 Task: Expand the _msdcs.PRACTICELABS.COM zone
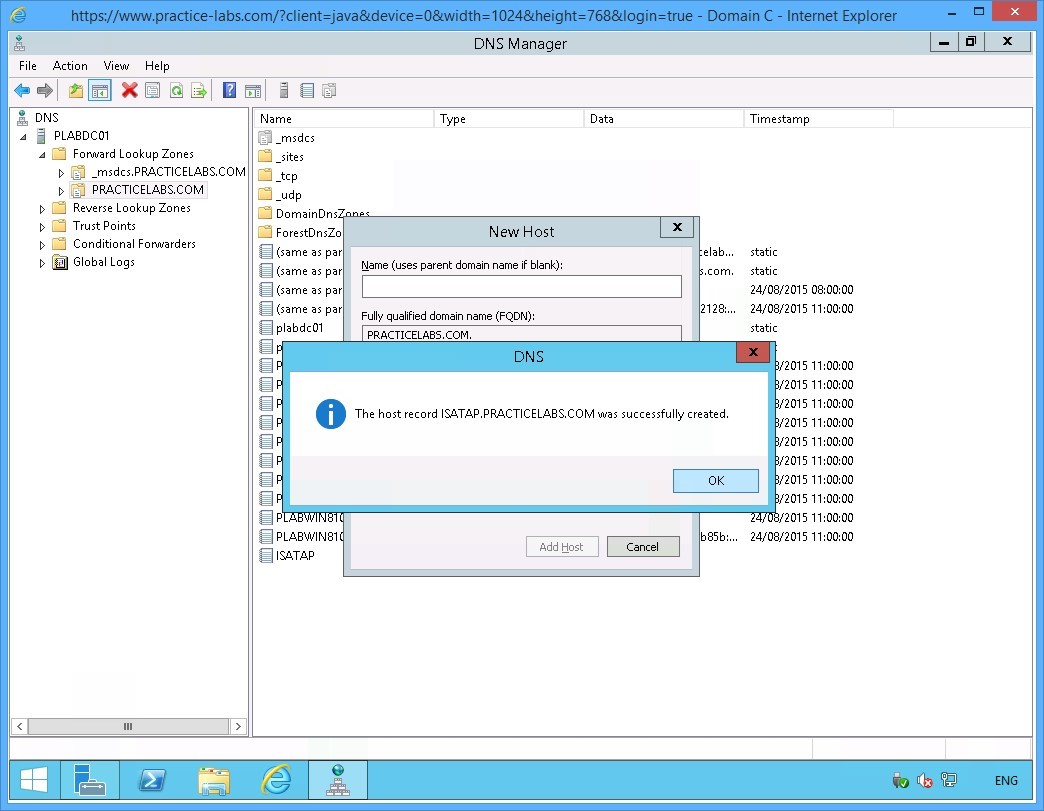[61, 173]
